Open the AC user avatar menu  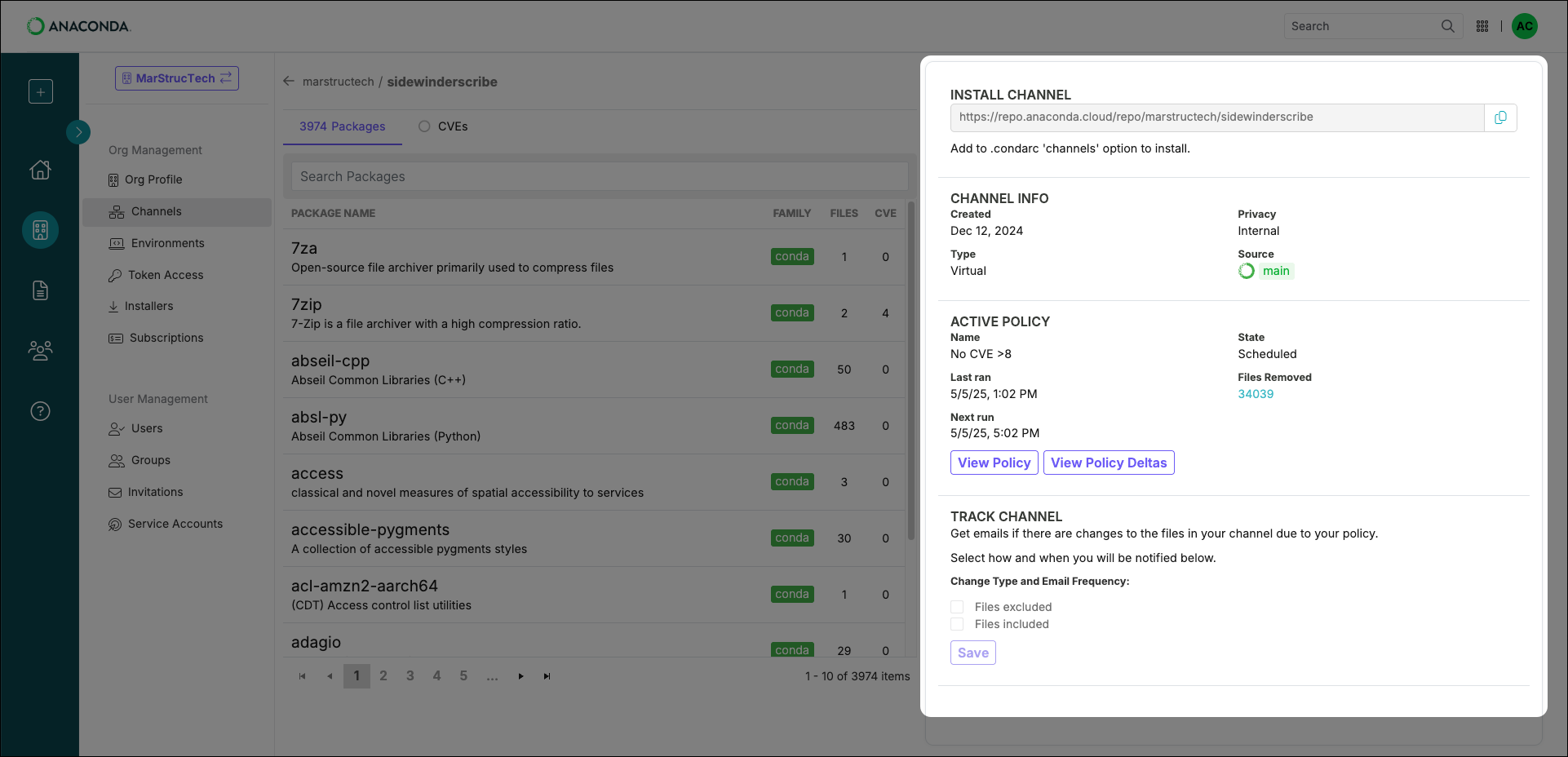[1525, 26]
